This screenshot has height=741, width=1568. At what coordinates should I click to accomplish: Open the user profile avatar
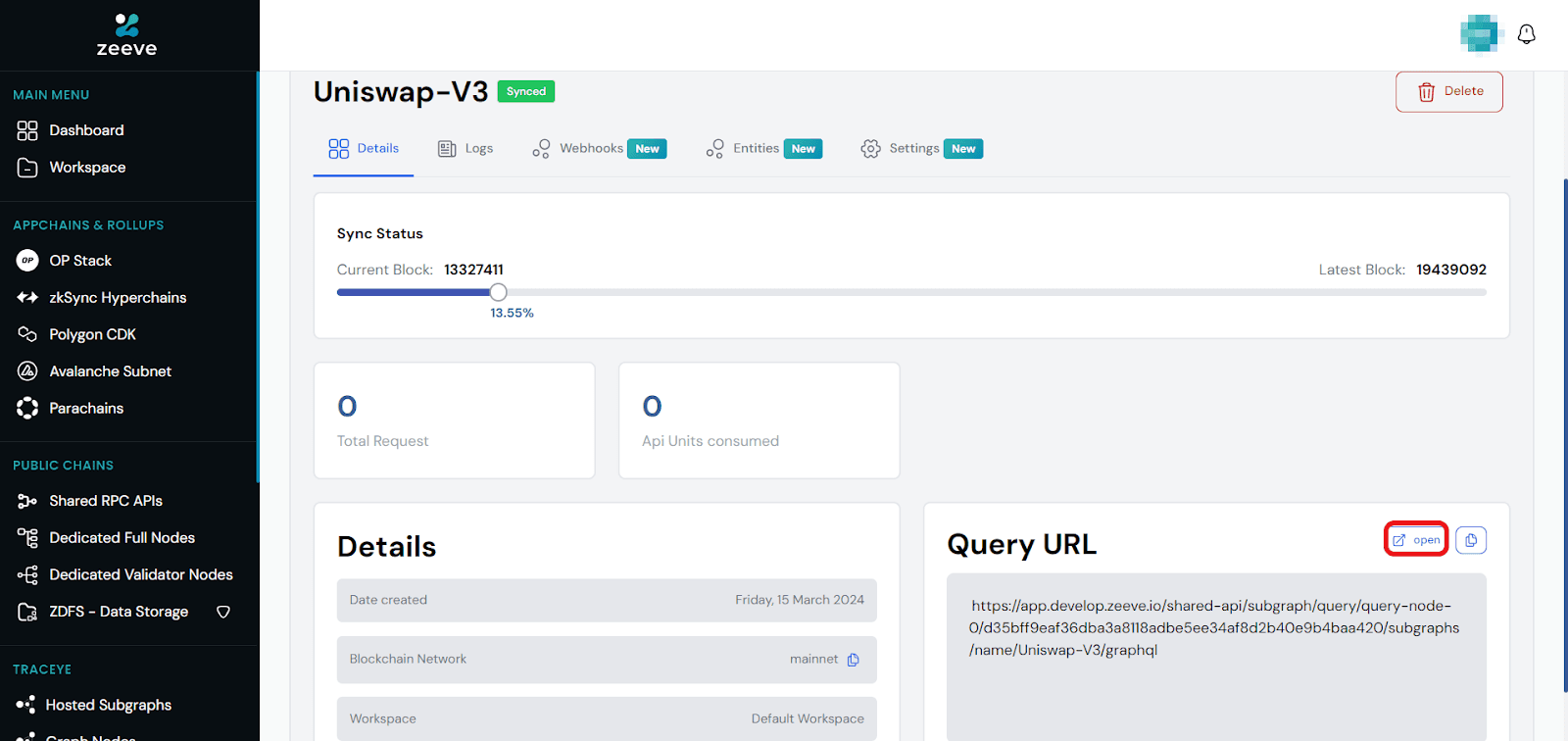(1481, 34)
